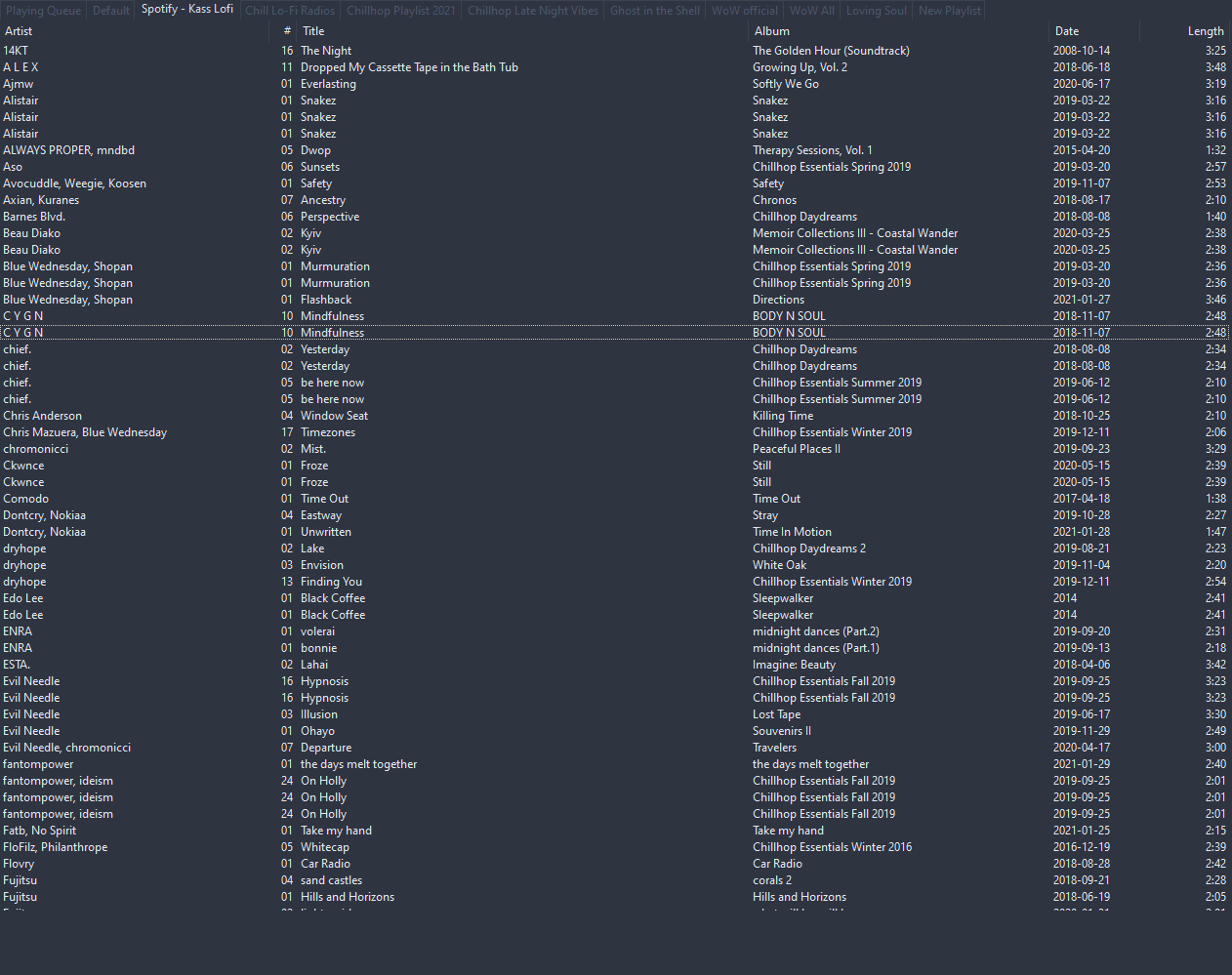This screenshot has height=975, width=1232.
Task: Select 'Sunsets' by Aso
Action: pos(320,167)
